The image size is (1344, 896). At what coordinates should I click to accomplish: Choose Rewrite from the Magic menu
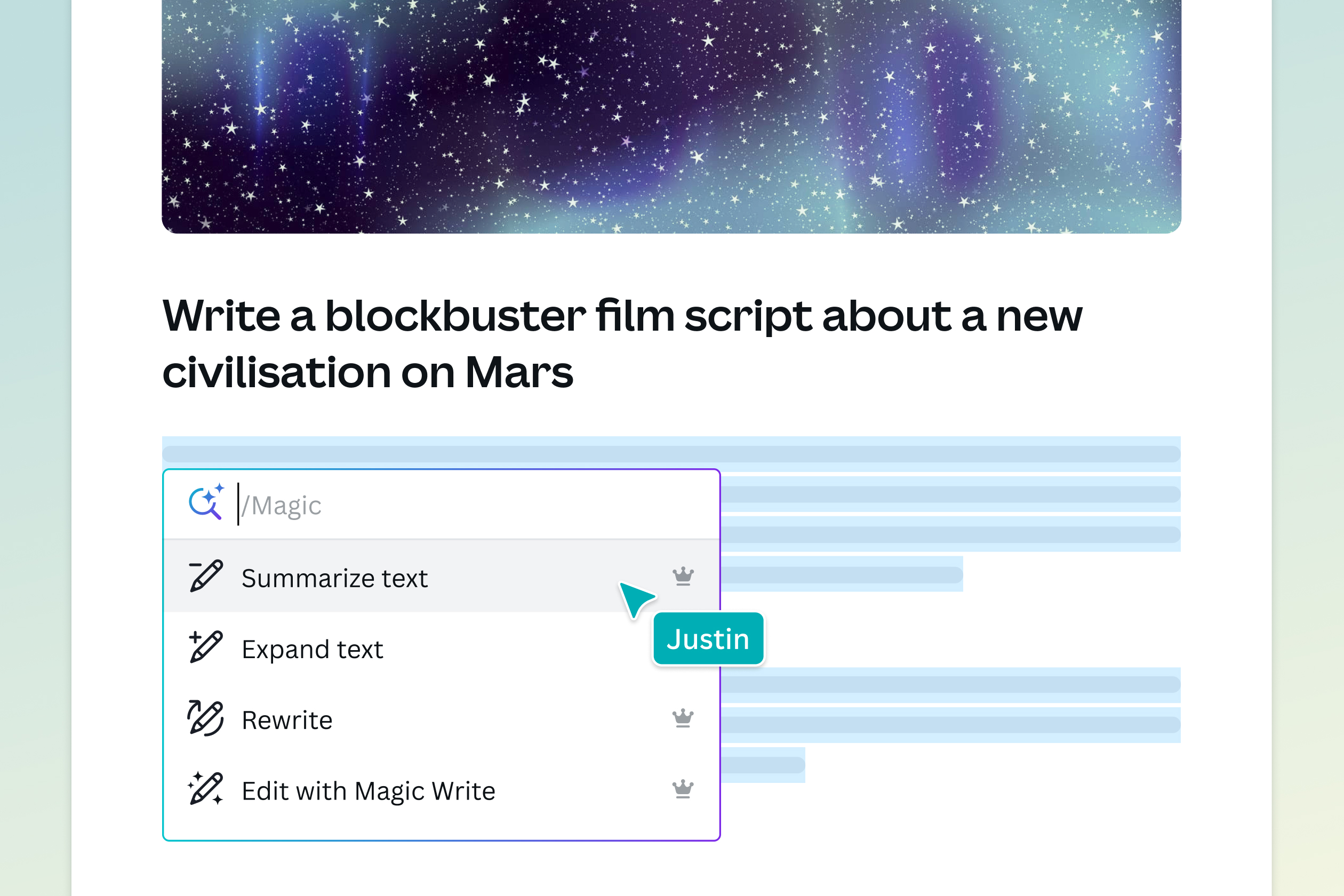pos(287,719)
